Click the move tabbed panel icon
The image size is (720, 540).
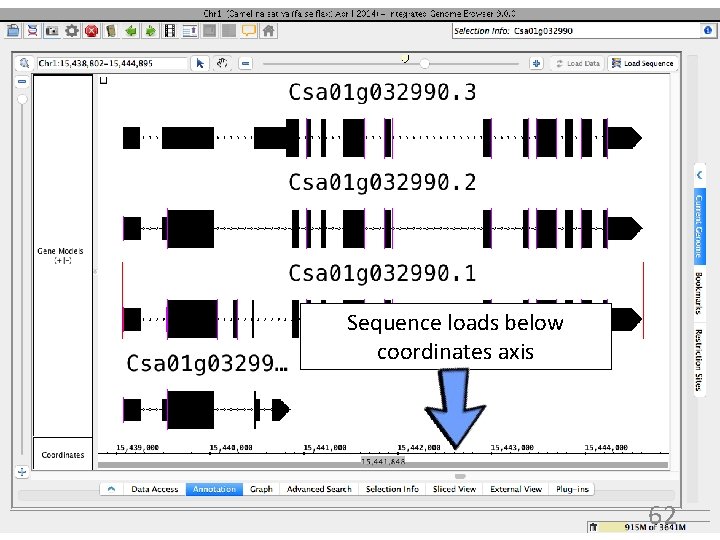[190, 31]
